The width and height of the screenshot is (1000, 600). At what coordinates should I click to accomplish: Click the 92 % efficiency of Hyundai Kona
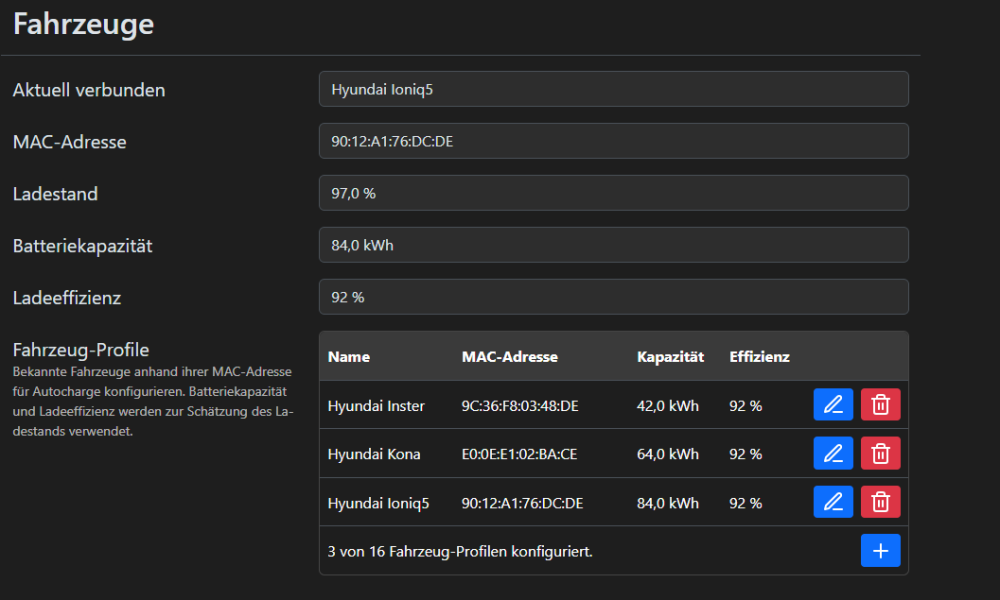click(746, 455)
